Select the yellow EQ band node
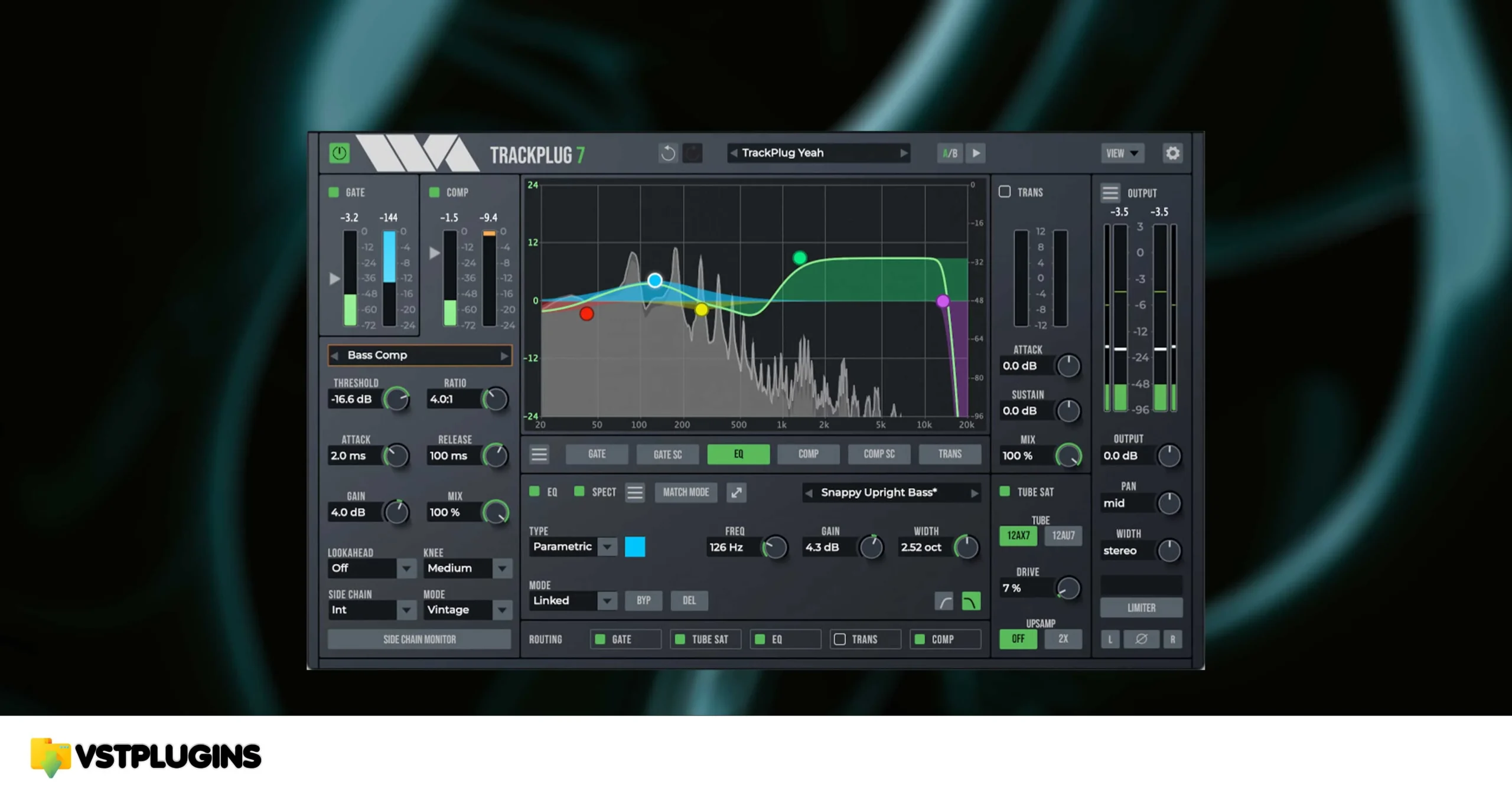The image size is (1512, 801). point(701,309)
